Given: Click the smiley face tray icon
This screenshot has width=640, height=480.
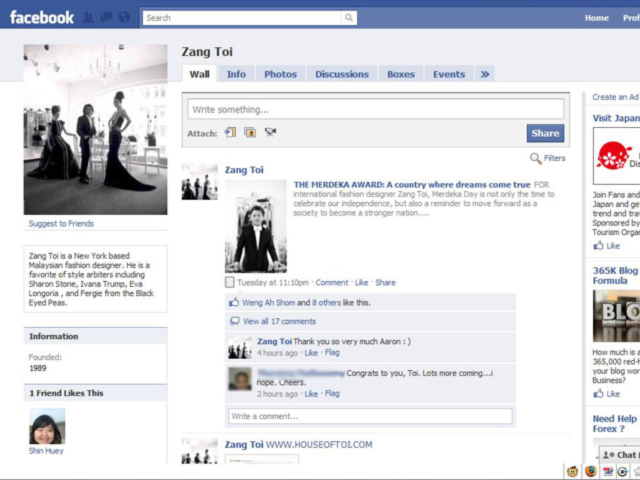Looking at the screenshot, I should tap(572, 471).
